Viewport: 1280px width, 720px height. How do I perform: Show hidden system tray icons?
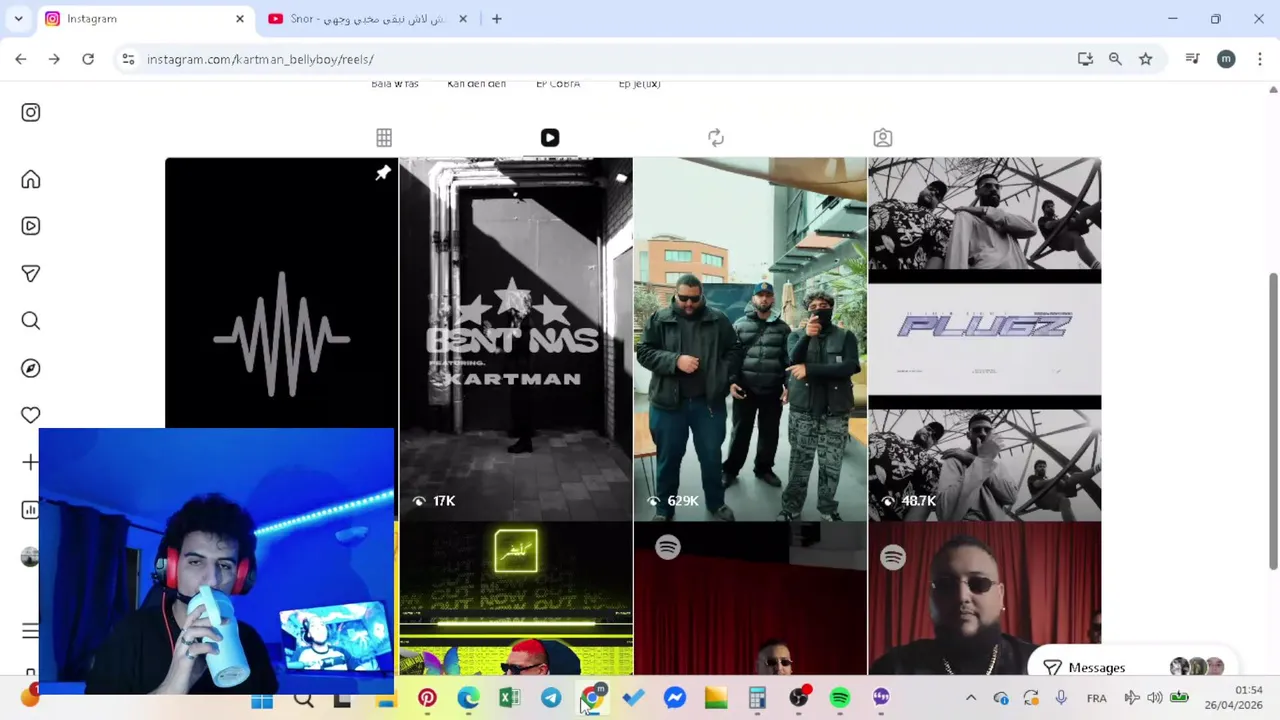(970, 698)
